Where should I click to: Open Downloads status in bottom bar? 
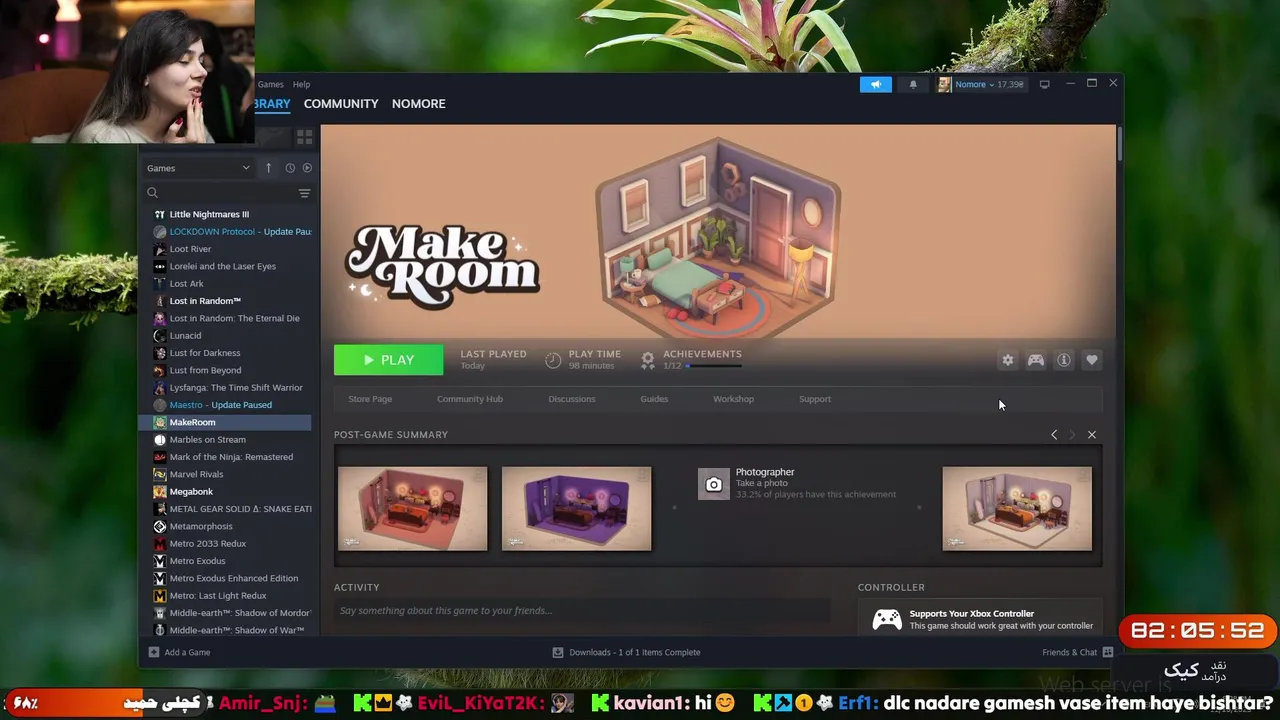coord(627,652)
